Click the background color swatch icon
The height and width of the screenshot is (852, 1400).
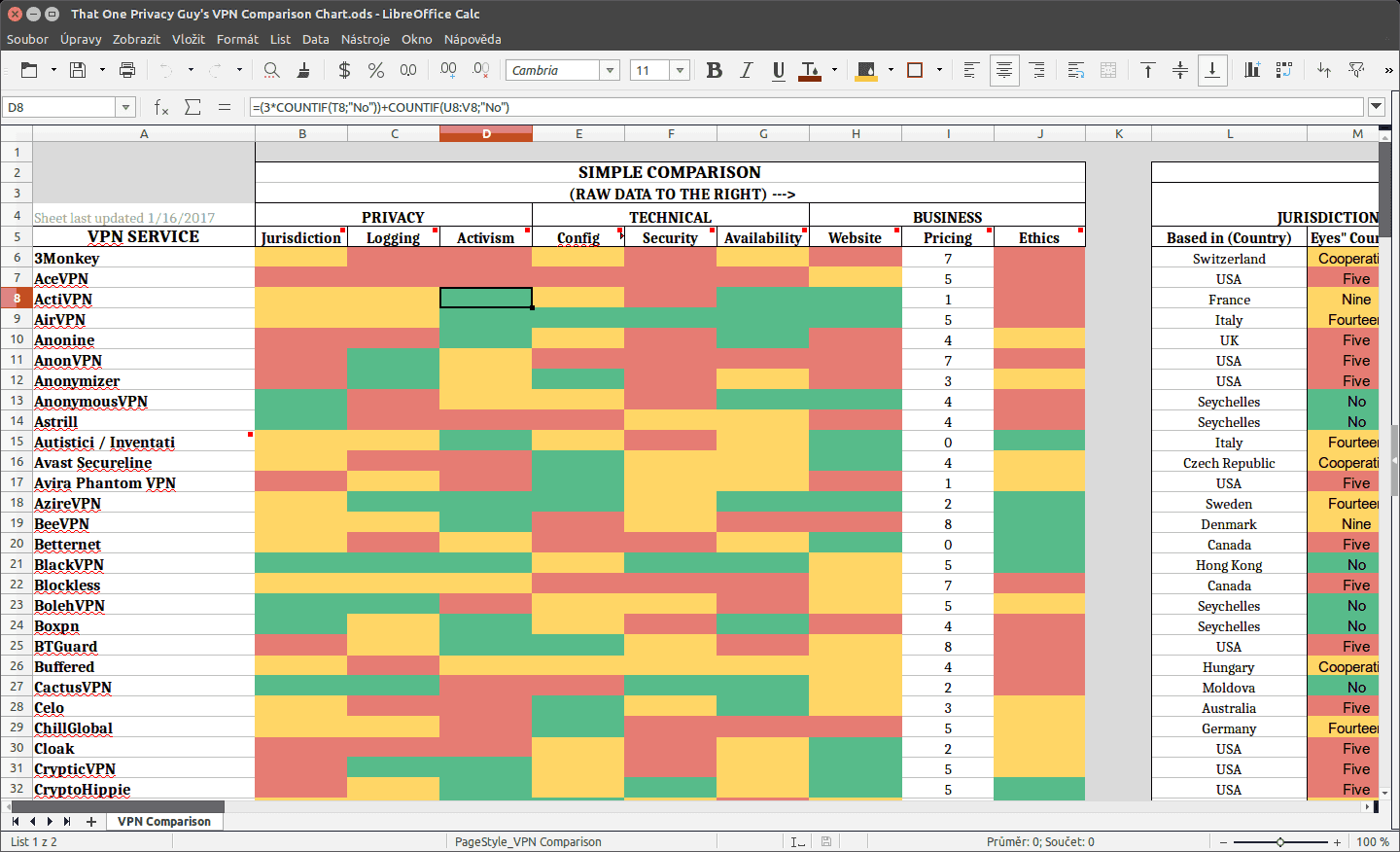click(866, 70)
